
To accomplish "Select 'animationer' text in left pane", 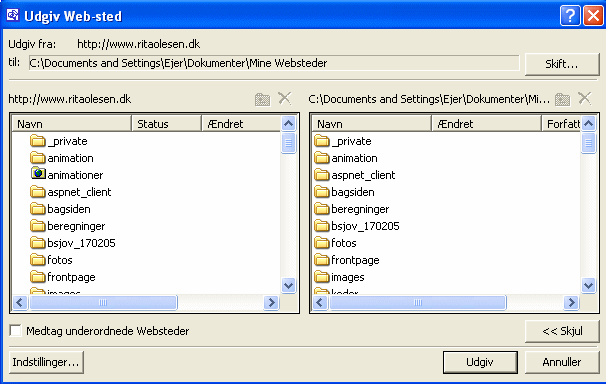I will click(x=75, y=175).
